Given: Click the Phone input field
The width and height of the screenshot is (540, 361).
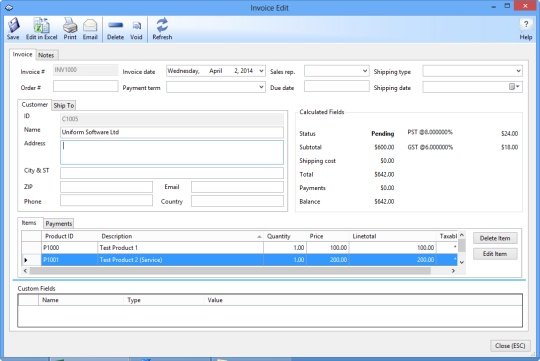Looking at the screenshot, I should (x=106, y=200).
